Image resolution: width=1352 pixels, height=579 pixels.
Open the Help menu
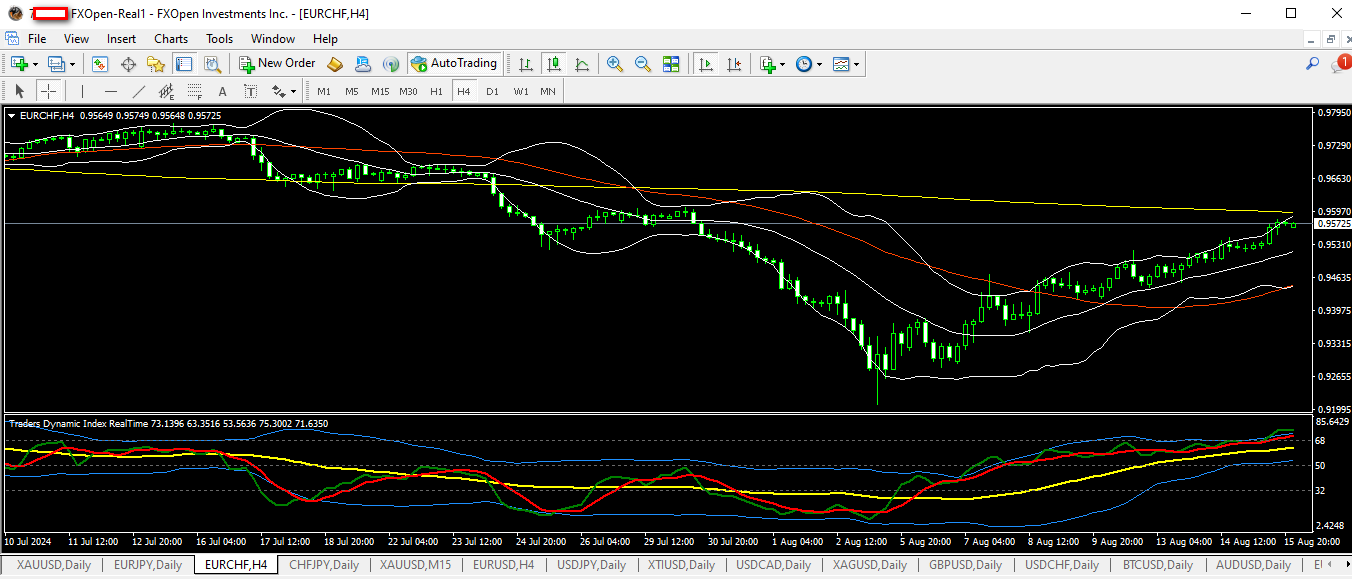pyautogui.click(x=325, y=39)
